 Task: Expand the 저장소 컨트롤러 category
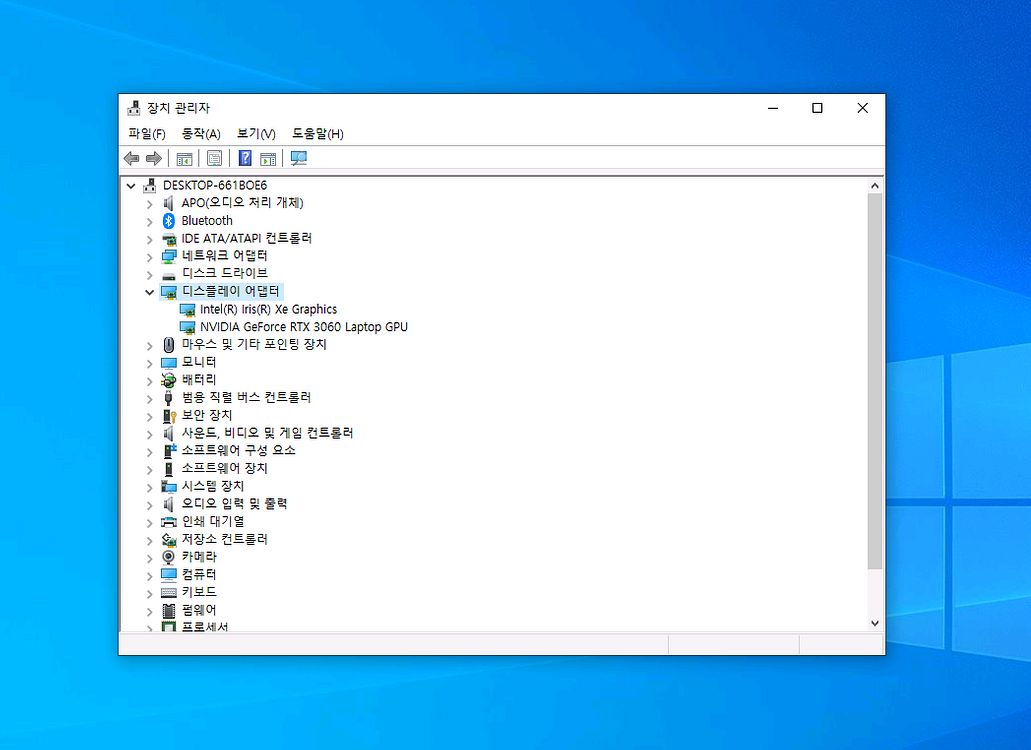(150, 540)
